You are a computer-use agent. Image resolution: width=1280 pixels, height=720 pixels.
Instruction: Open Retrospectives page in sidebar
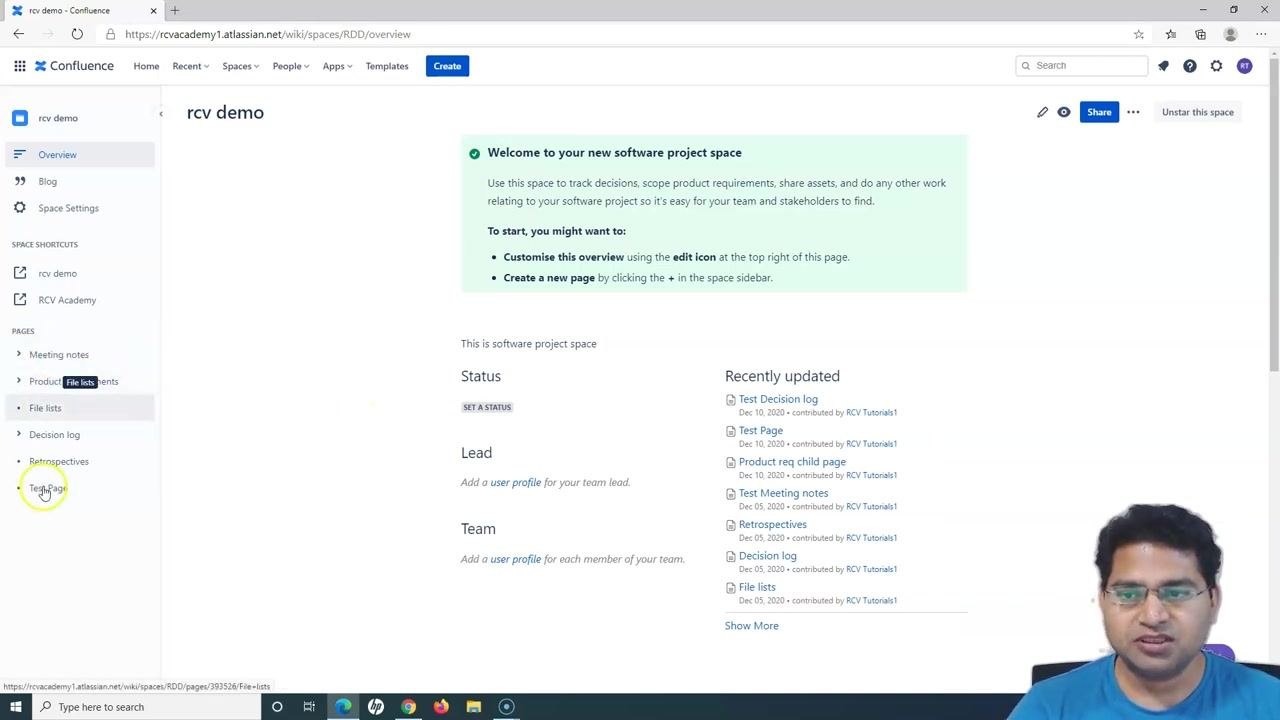pos(59,461)
